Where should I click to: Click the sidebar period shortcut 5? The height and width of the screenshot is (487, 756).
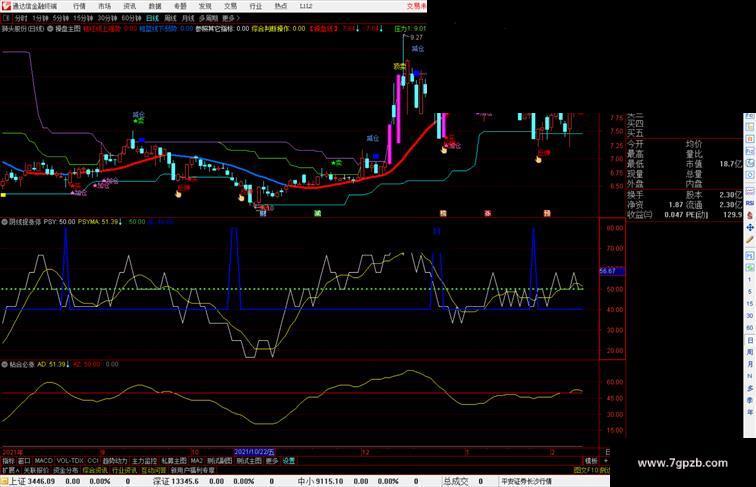(x=750, y=292)
